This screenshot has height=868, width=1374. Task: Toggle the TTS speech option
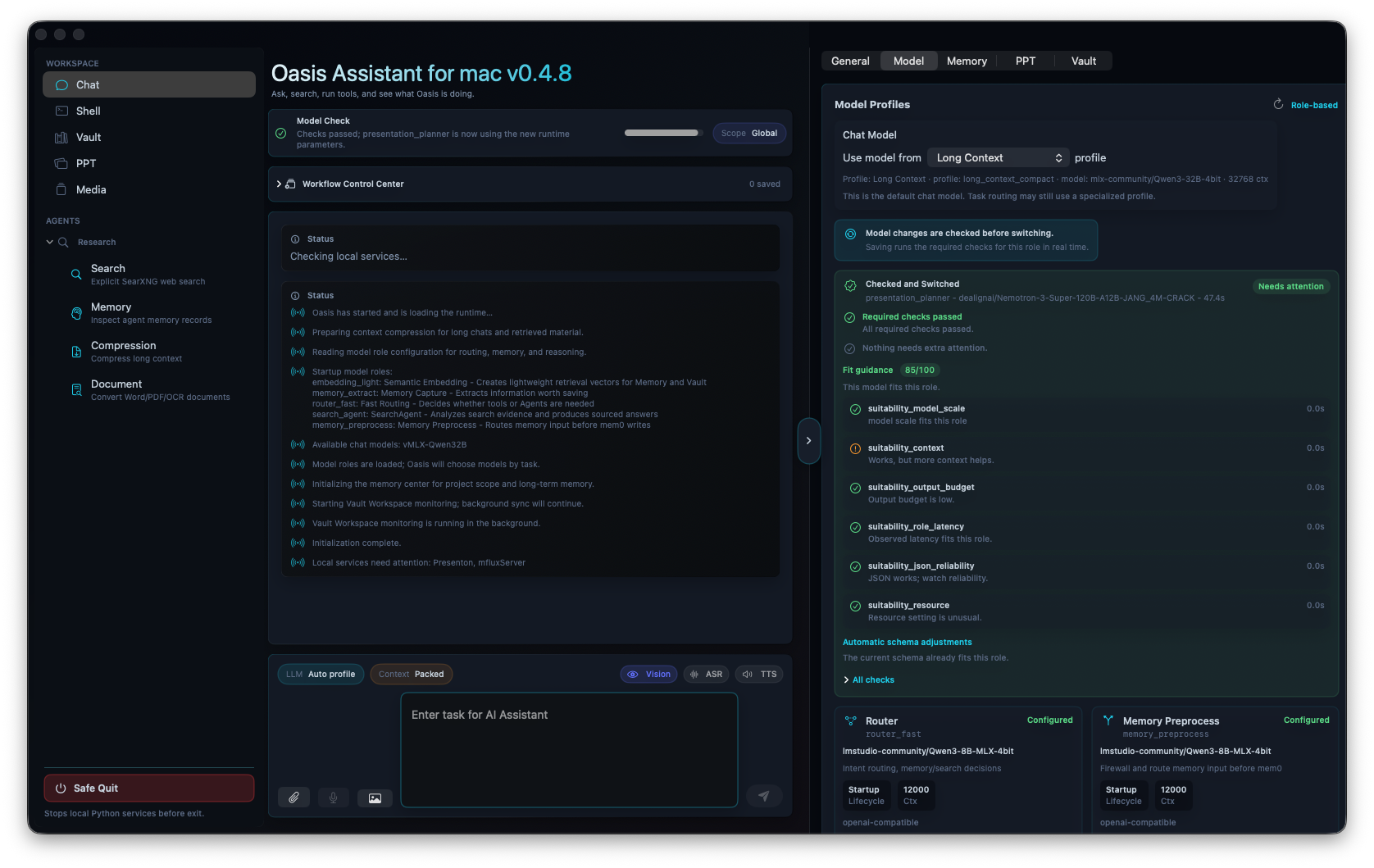759,675
